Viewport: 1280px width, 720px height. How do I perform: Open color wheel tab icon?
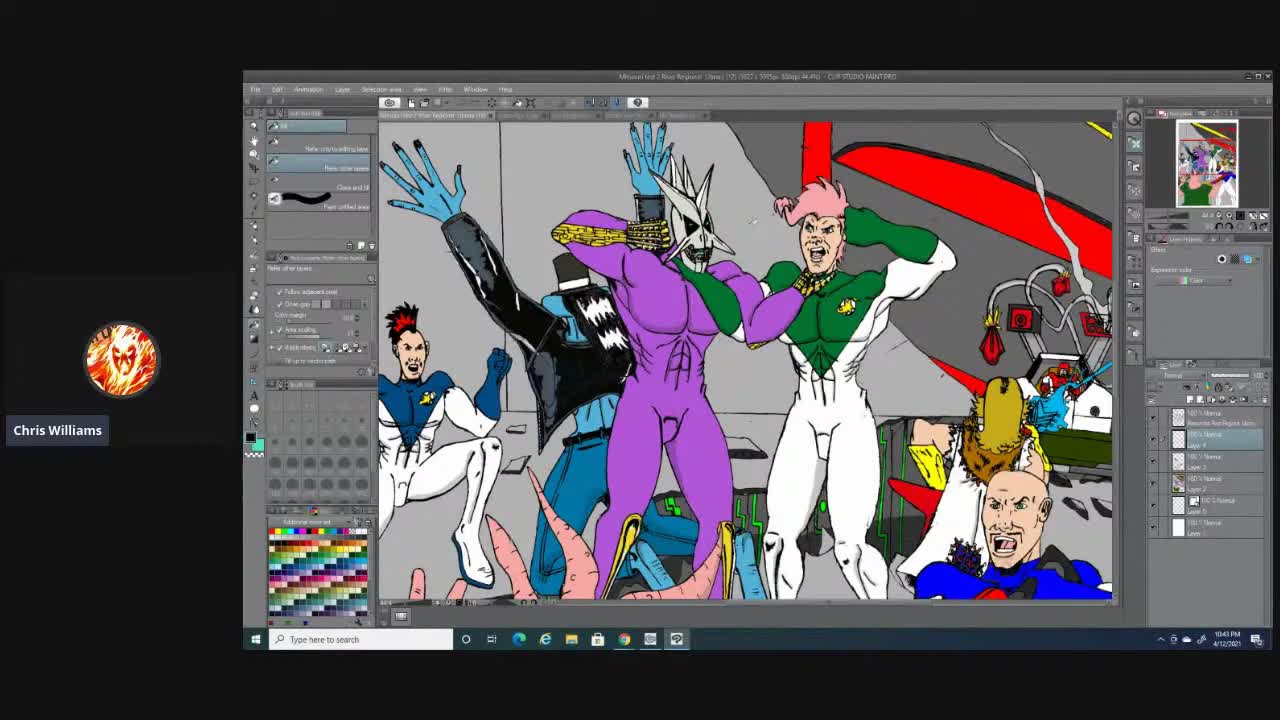click(313, 511)
